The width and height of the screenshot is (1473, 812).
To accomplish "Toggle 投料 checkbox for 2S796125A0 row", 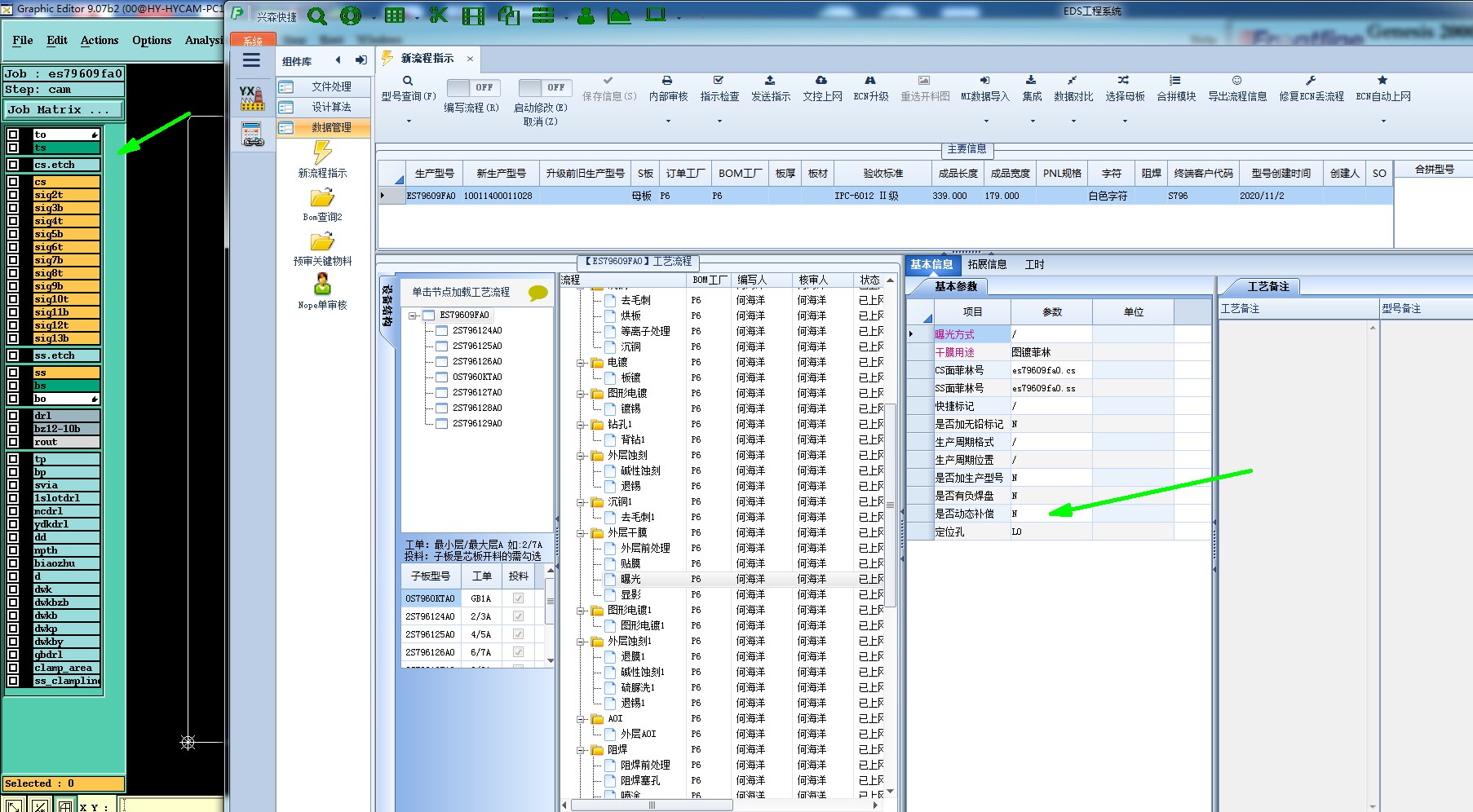I will click(x=518, y=634).
